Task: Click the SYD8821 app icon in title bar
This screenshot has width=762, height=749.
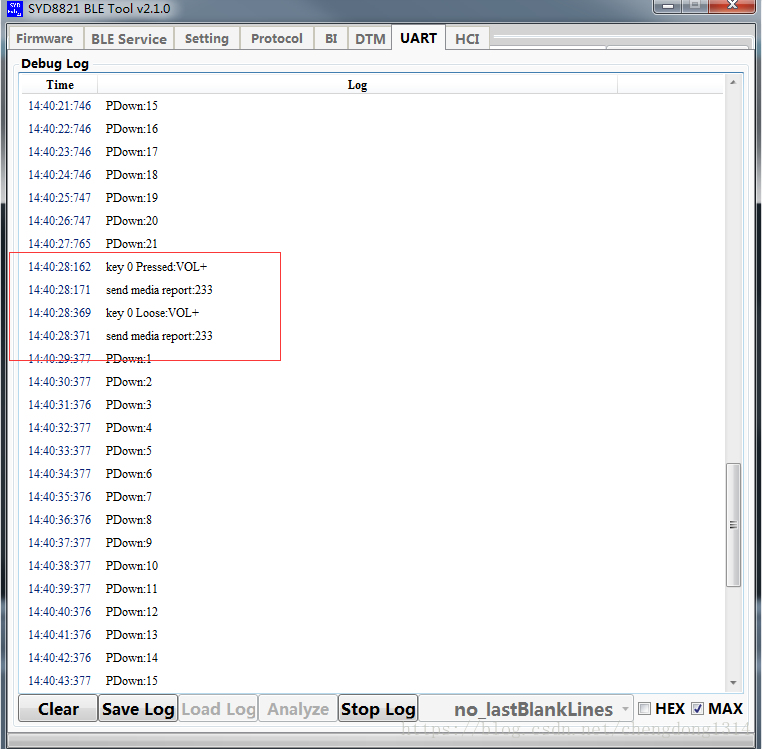Action: [x=15, y=9]
